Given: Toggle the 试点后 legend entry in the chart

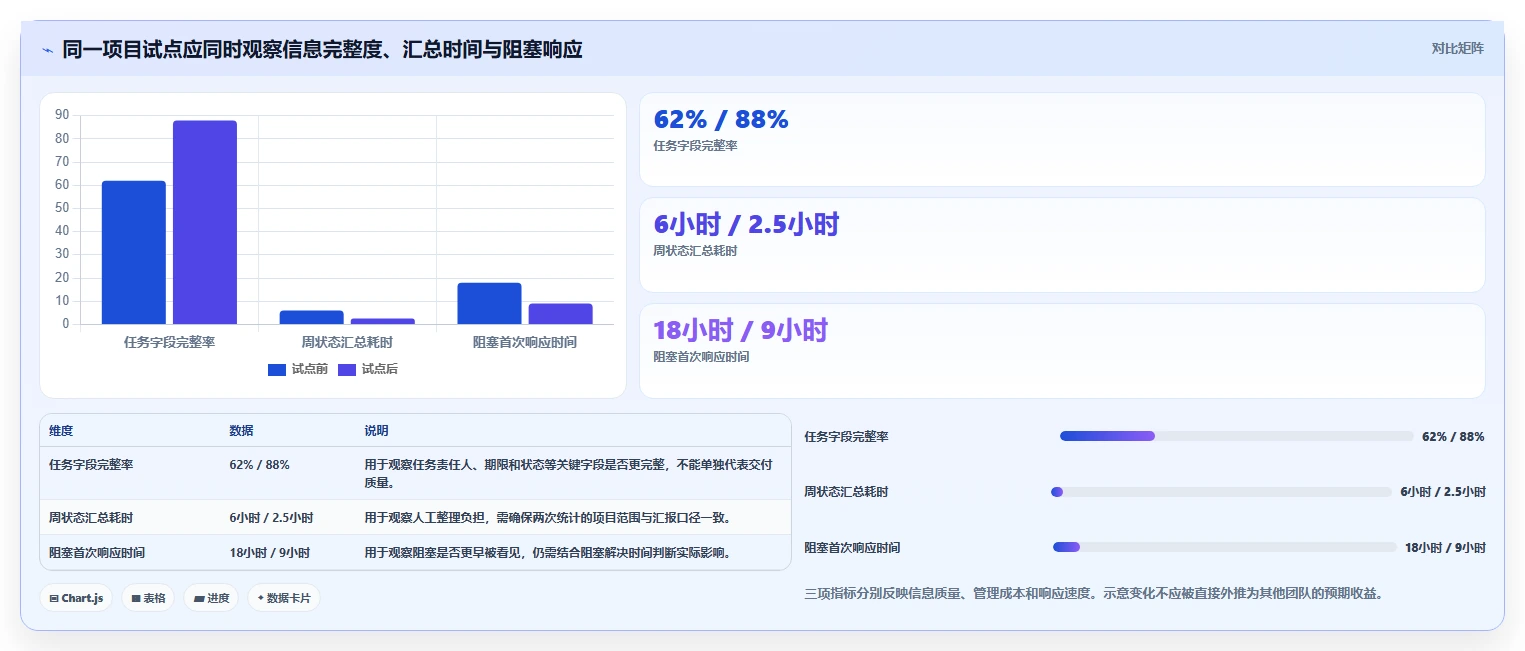Looking at the screenshot, I should tap(368, 369).
